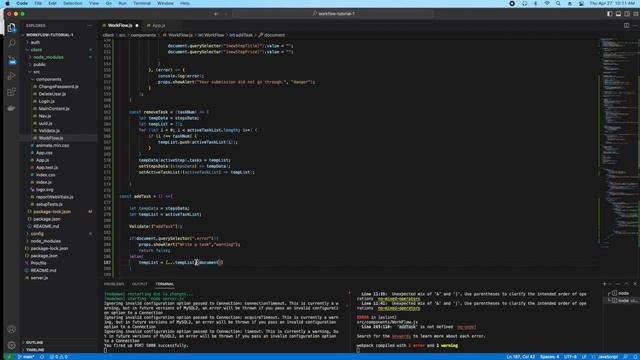Create new terminal with plus icon
Image resolution: width=640 pixels, height=360 pixels.
(x=604, y=284)
